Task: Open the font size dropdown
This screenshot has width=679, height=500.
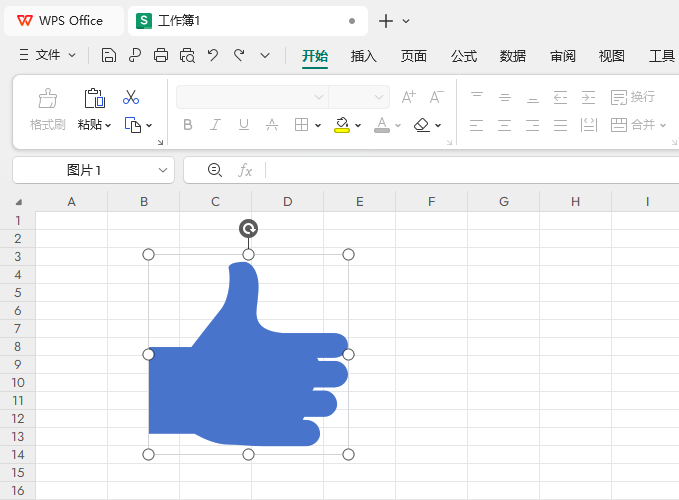Action: pos(379,97)
